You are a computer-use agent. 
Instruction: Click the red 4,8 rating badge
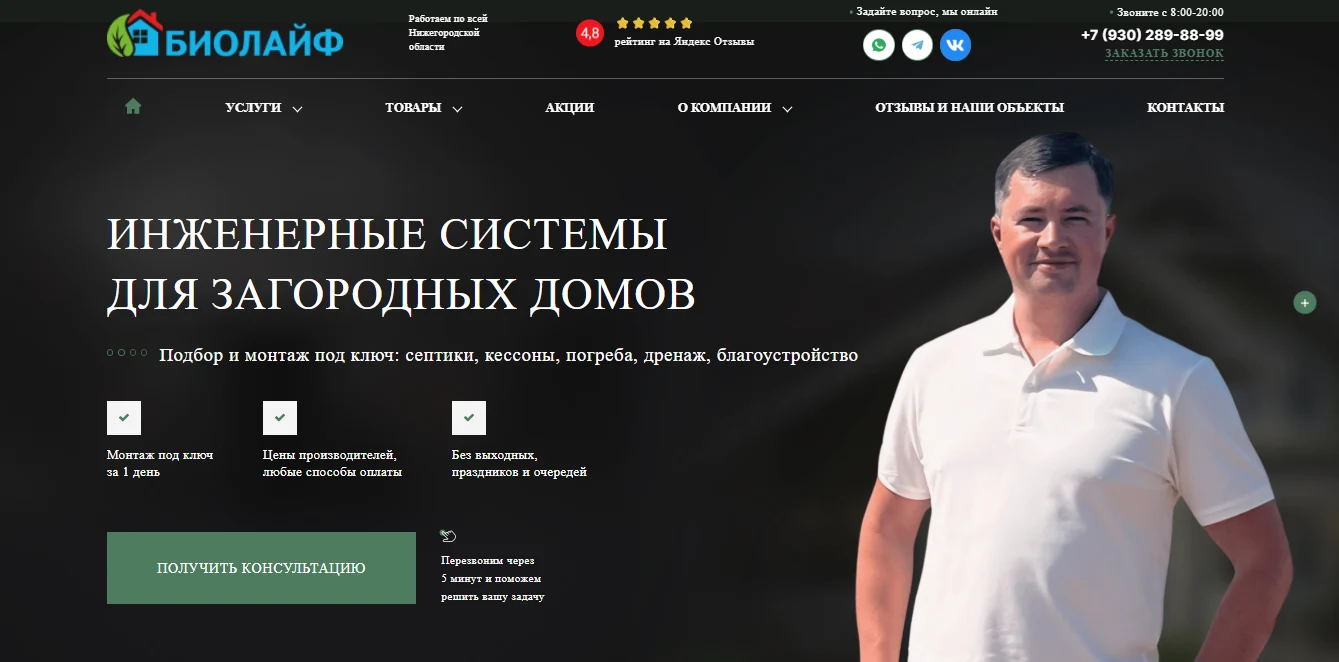(590, 33)
